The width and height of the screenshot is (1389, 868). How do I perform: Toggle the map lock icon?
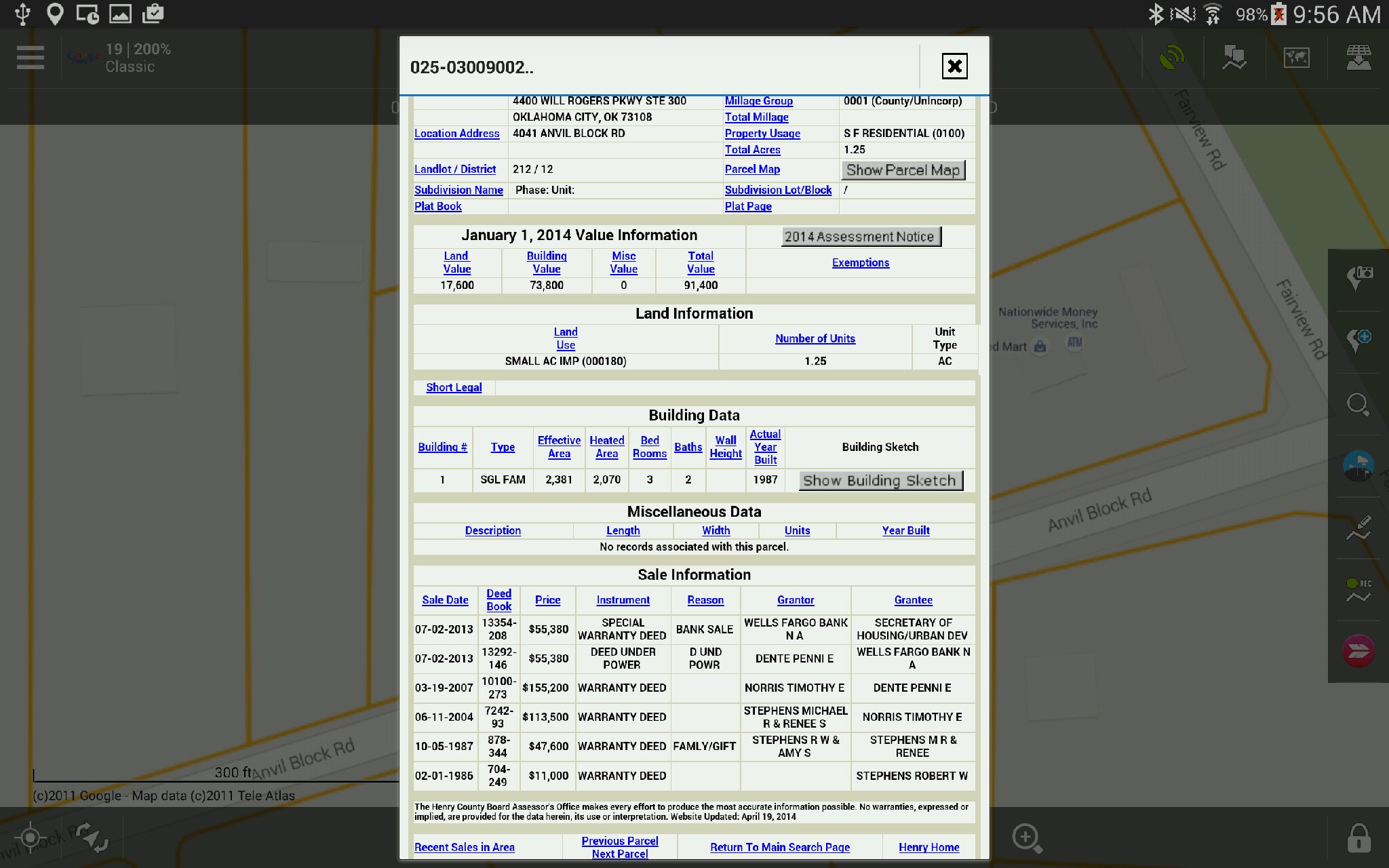coord(1358,838)
